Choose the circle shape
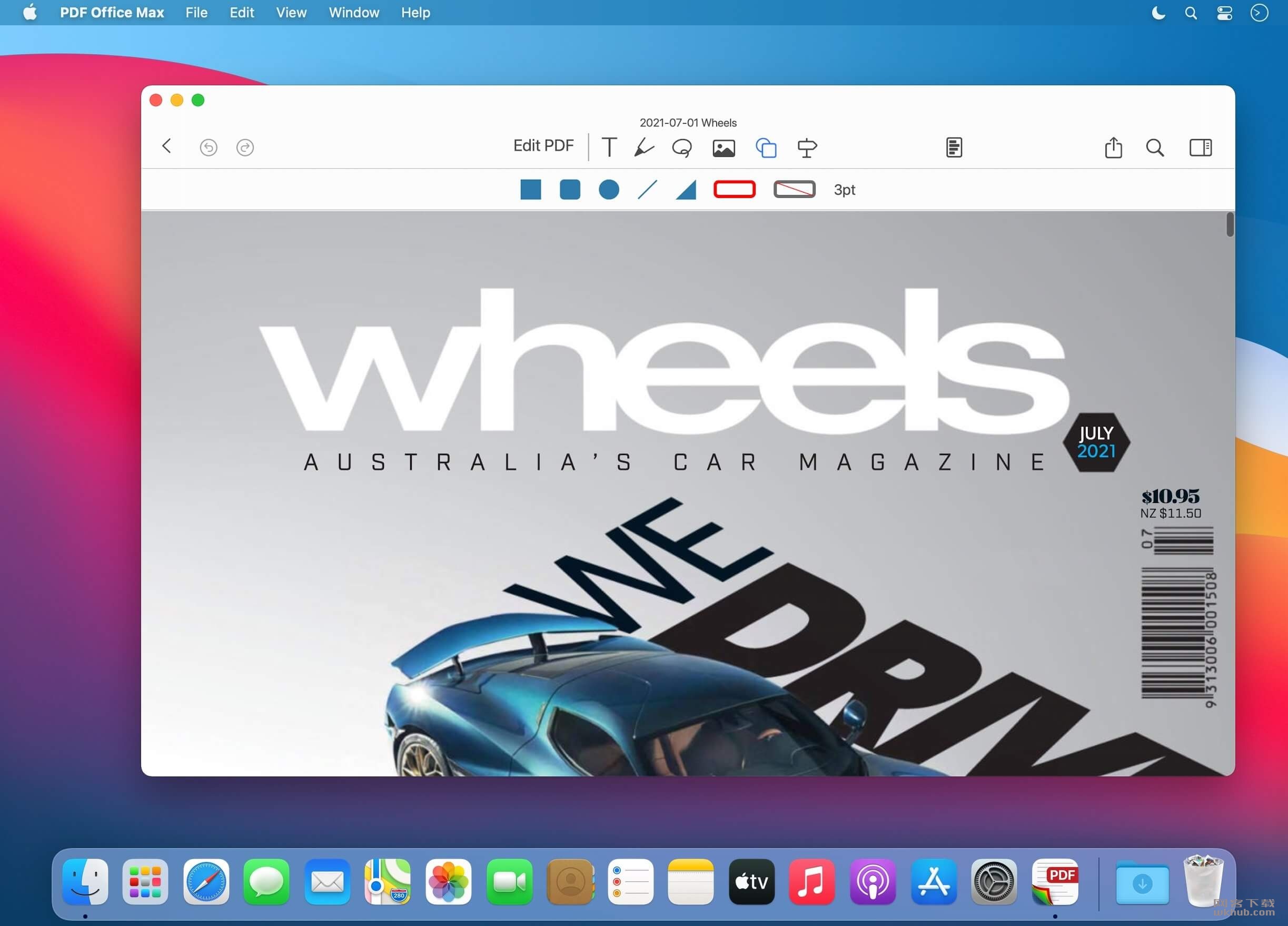This screenshot has height=926, width=1288. click(609, 189)
